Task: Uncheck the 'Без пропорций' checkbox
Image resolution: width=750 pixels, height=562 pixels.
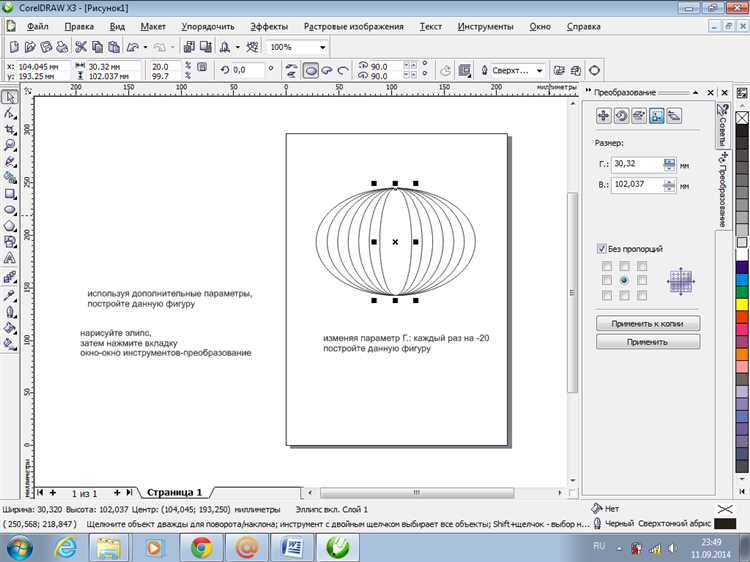Action: (x=601, y=249)
